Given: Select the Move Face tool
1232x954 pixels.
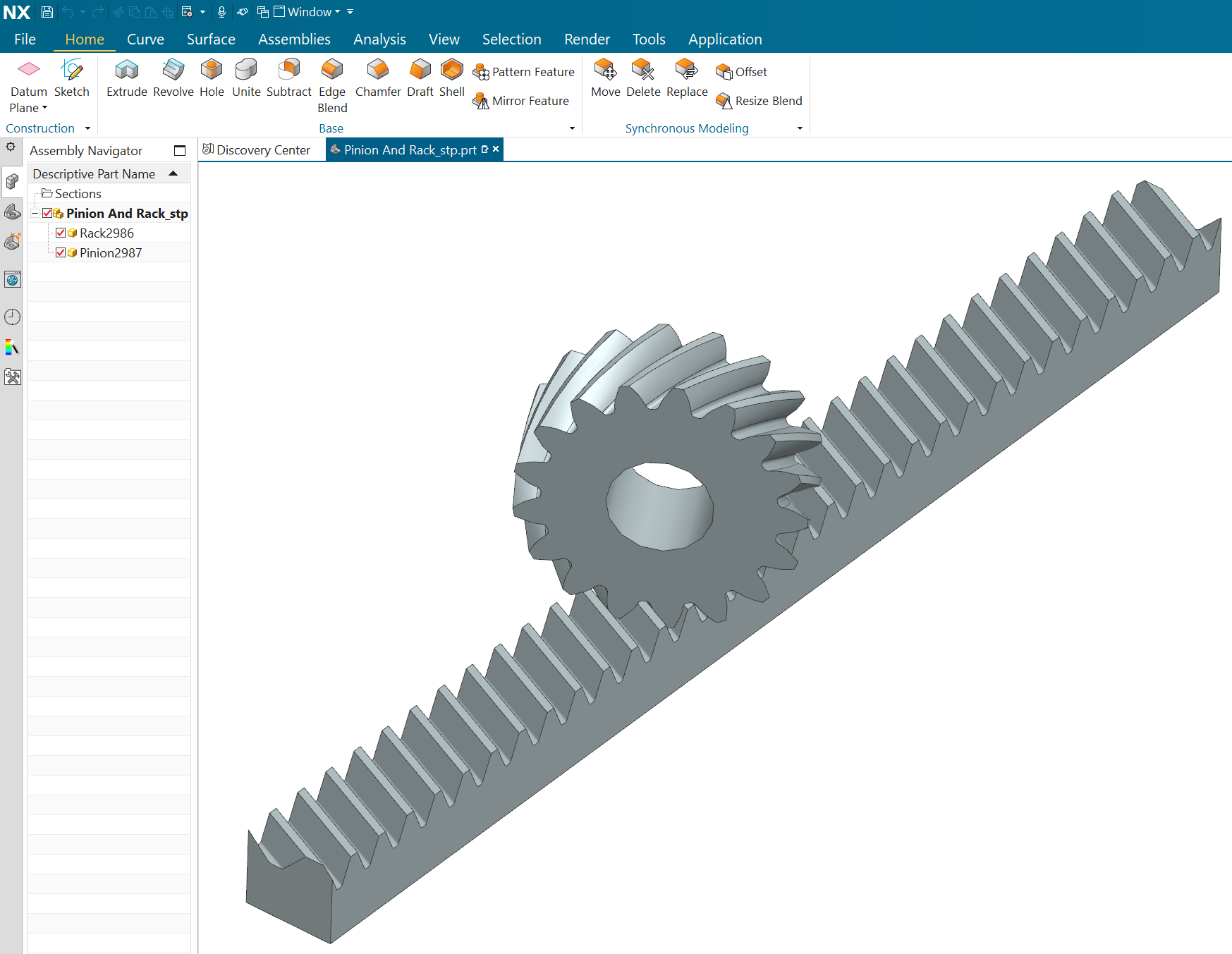Looking at the screenshot, I should pos(605,78).
